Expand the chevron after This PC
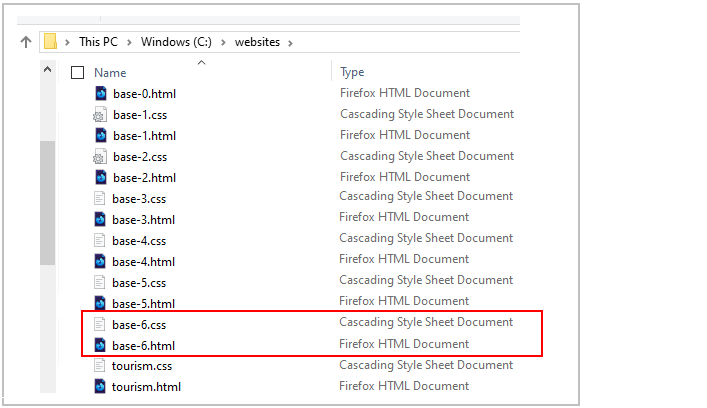Image resolution: width=707 pixels, height=408 pixels. click(129, 42)
